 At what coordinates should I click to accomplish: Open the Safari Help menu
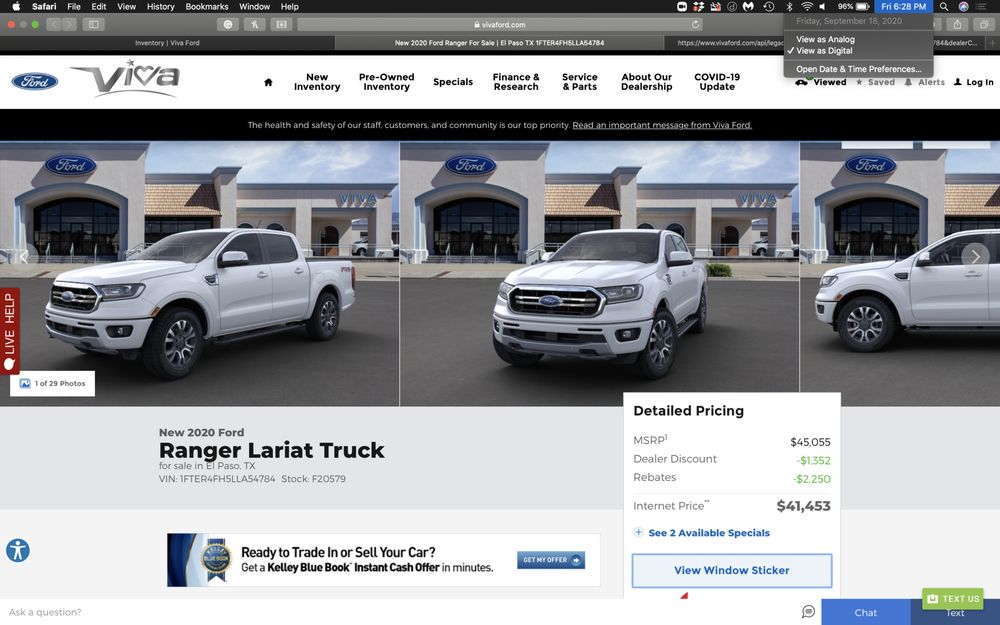tap(290, 6)
